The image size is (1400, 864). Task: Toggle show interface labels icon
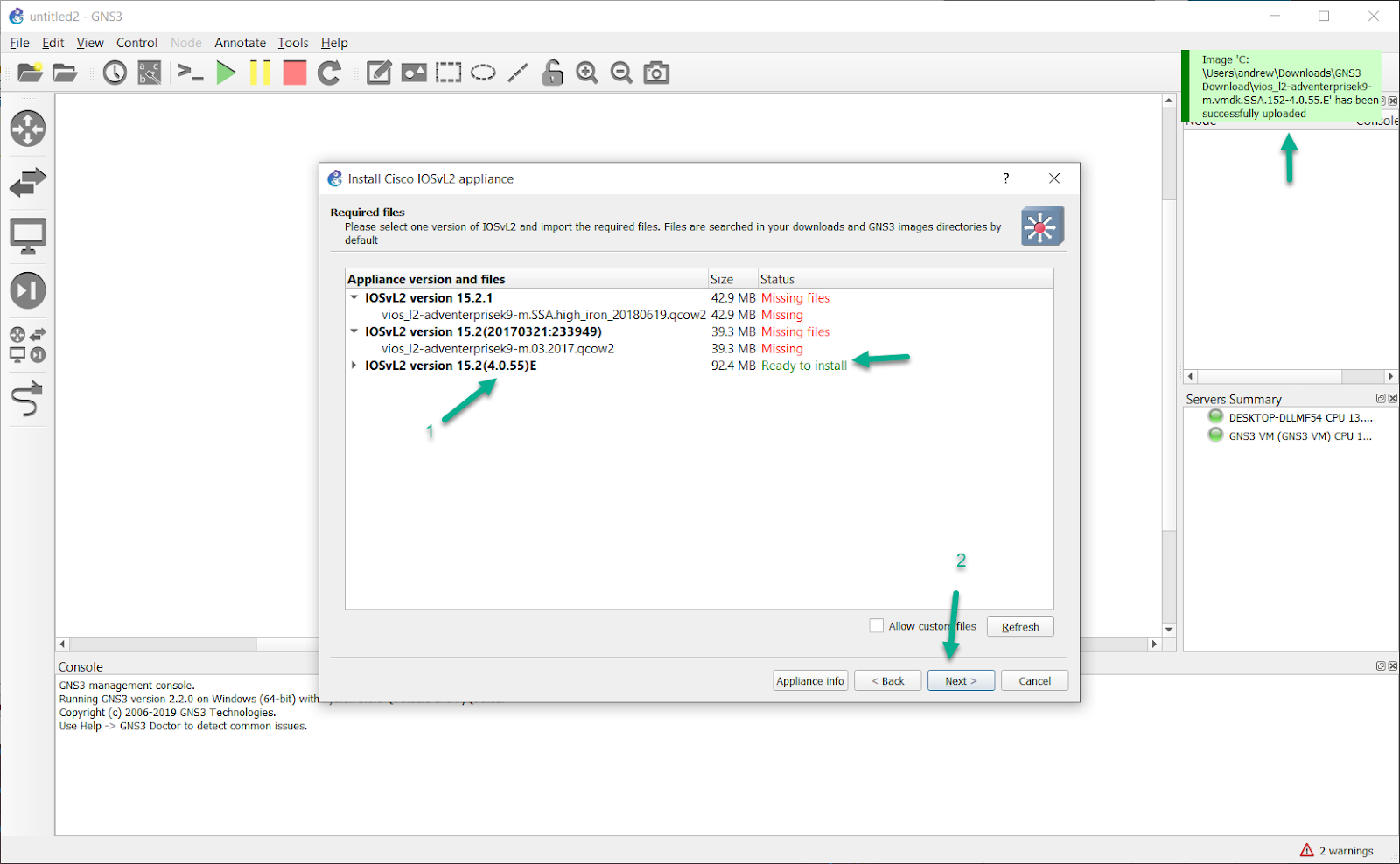click(x=150, y=73)
